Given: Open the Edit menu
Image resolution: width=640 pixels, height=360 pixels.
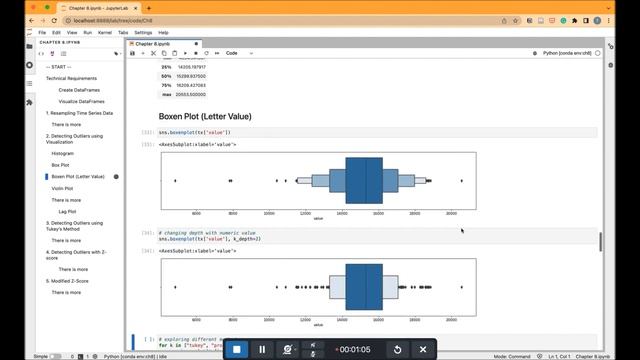Looking at the screenshot, I should click(56, 32).
